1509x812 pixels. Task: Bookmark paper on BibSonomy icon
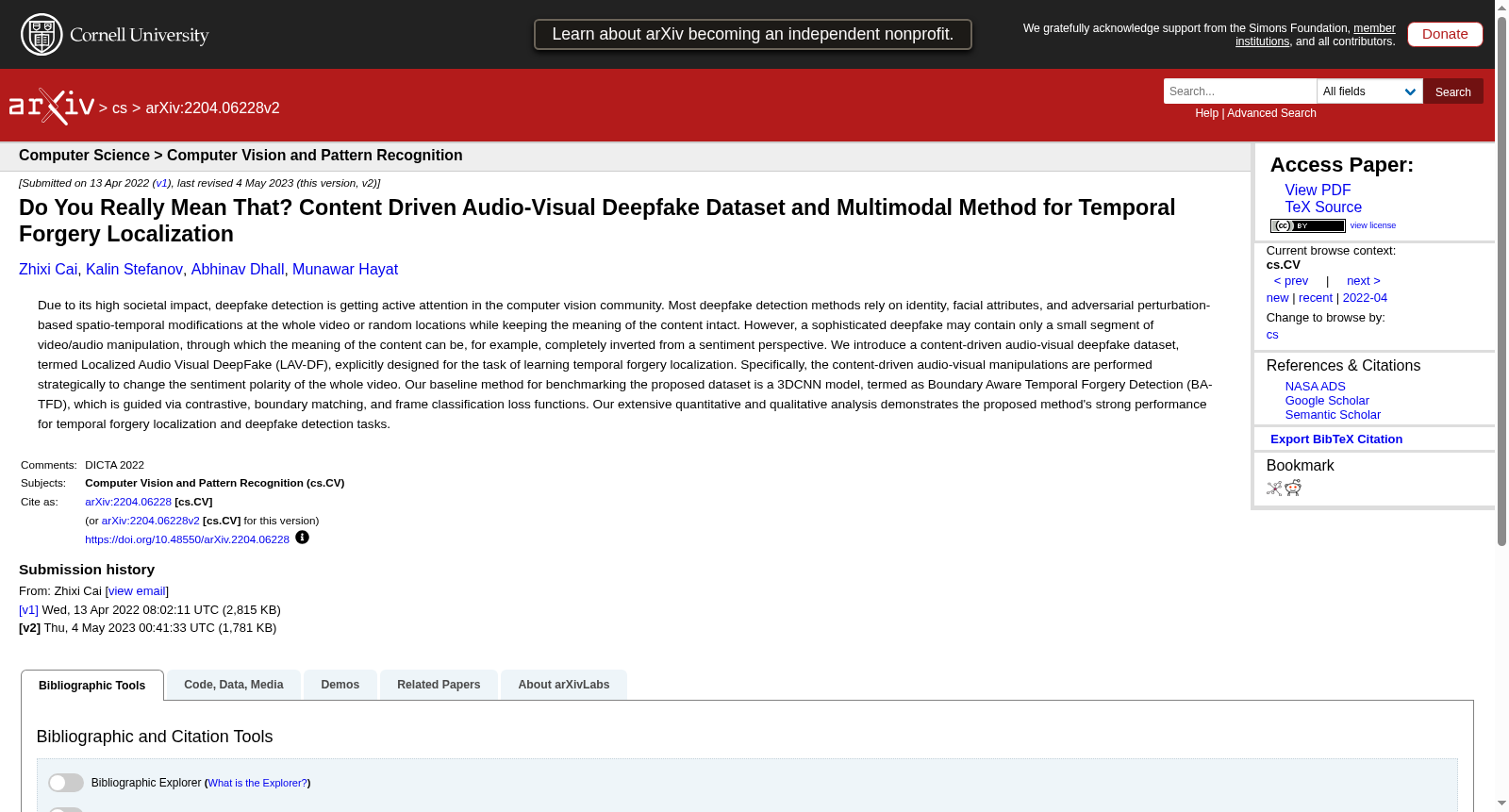[1274, 489]
